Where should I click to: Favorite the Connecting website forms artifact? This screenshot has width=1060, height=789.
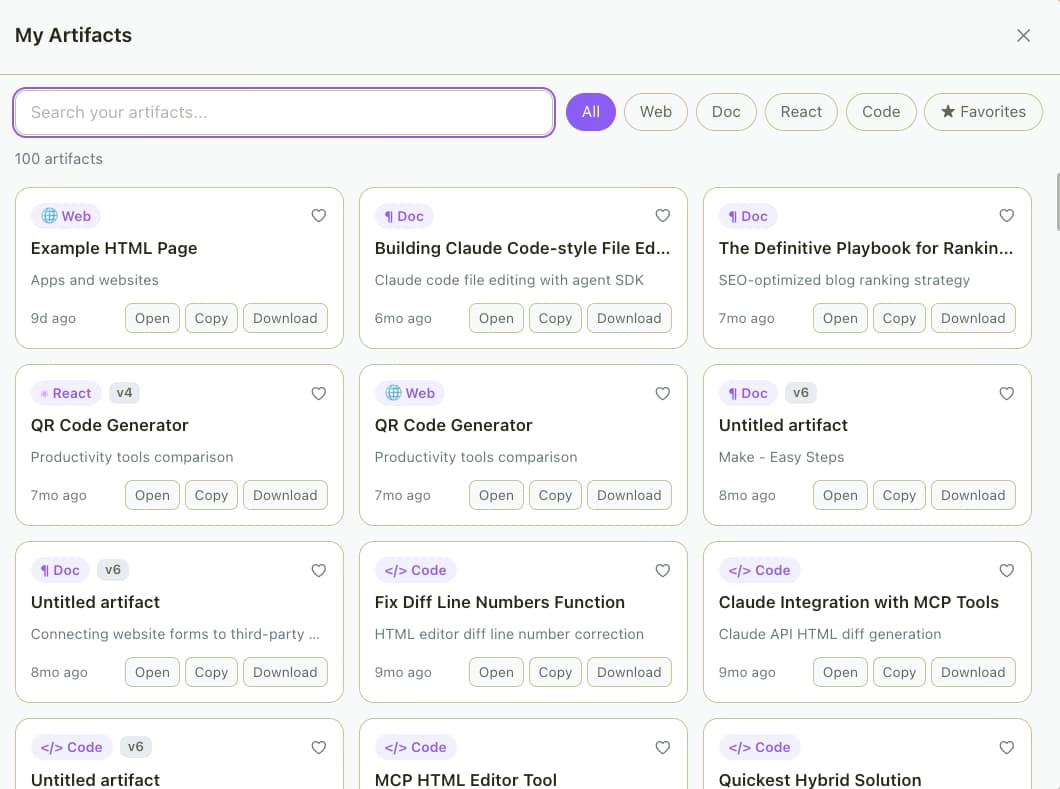pos(318,571)
